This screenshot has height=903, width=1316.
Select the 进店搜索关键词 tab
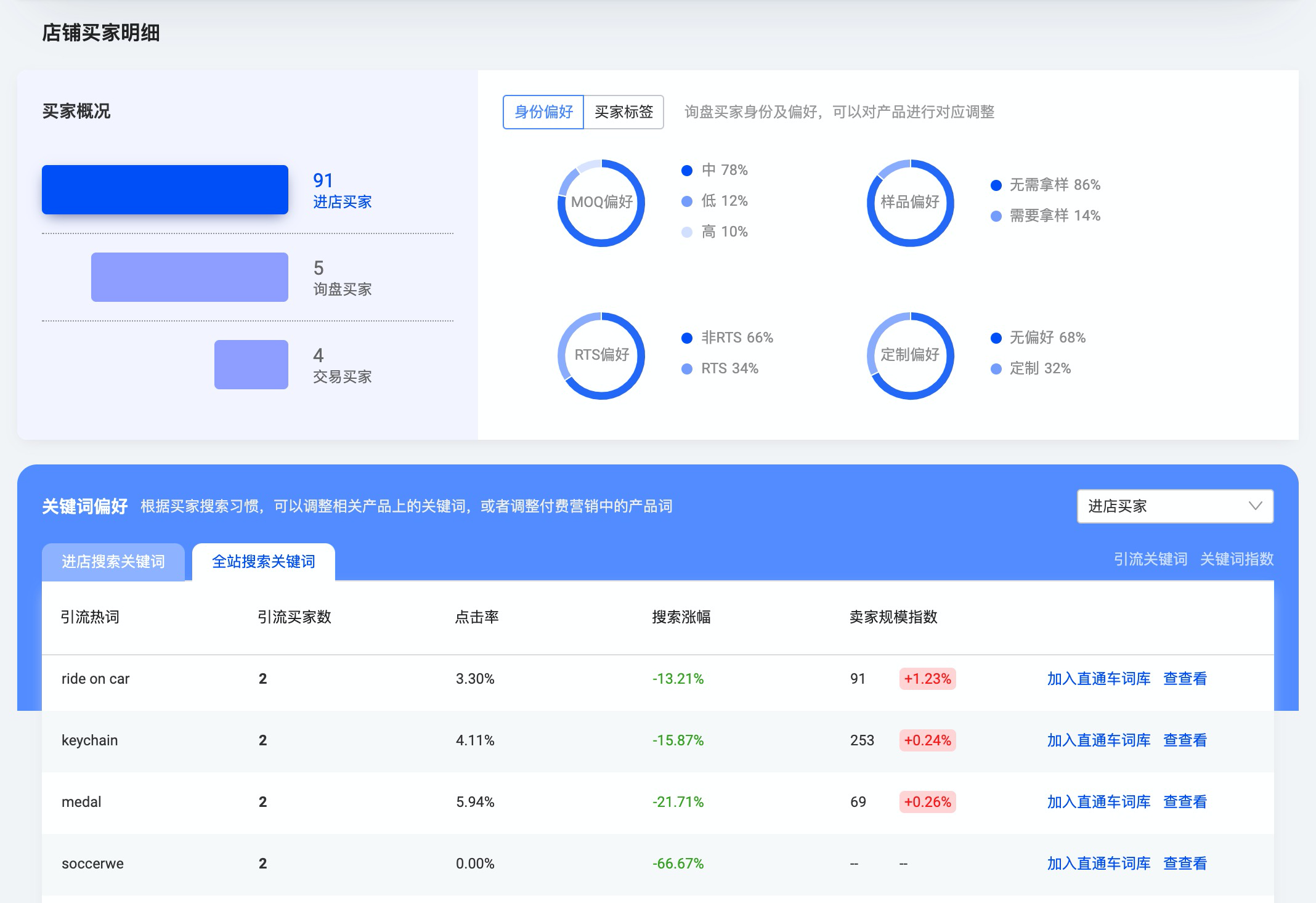[x=113, y=562]
